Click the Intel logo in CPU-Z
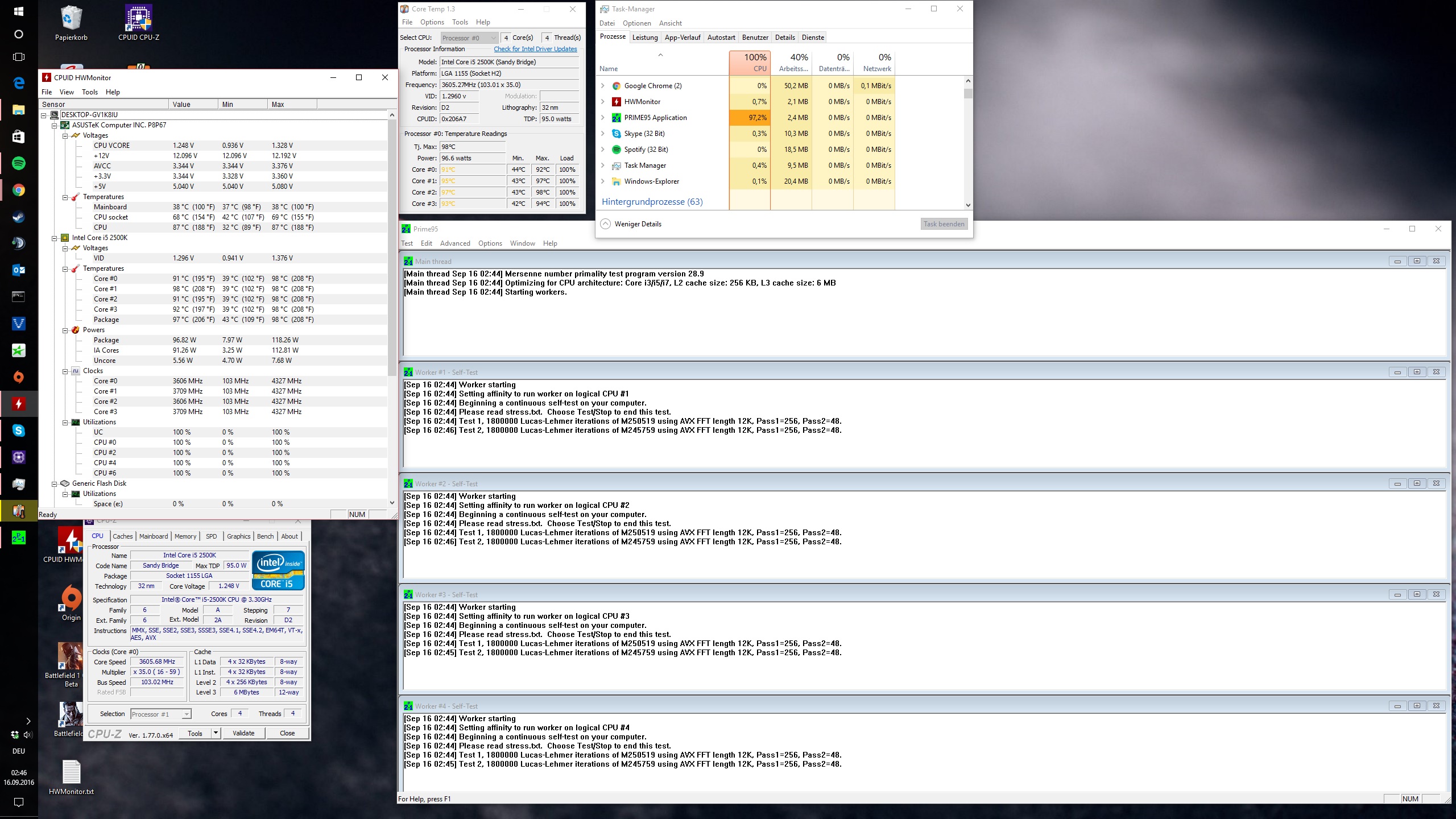 (278, 570)
